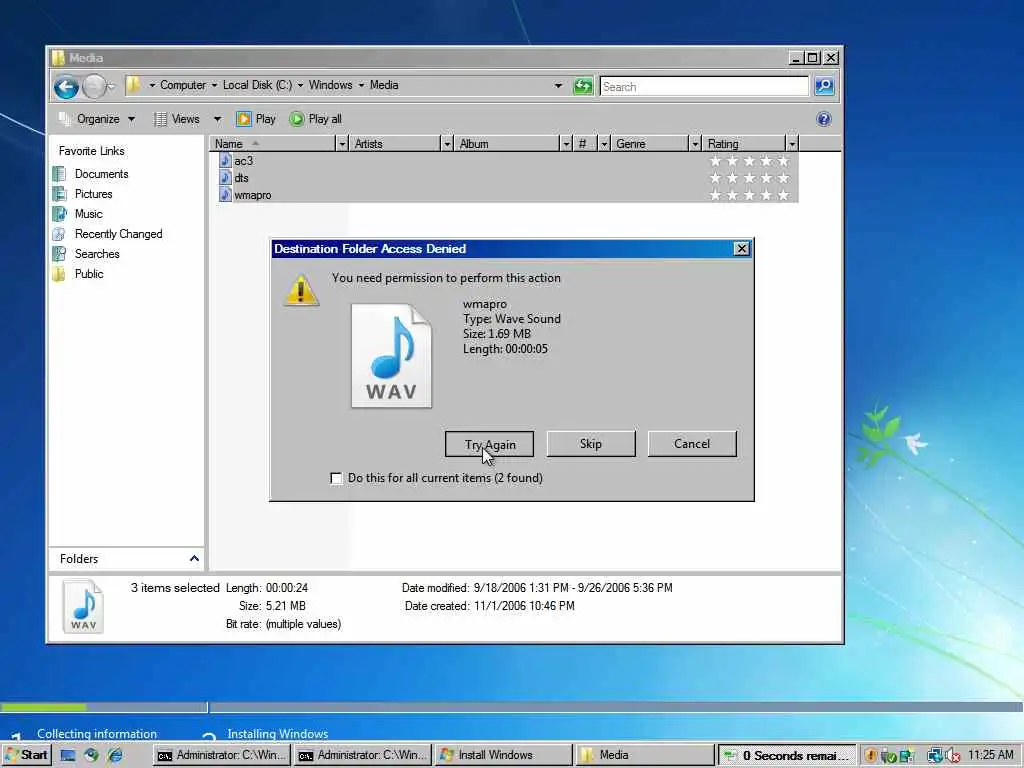Viewport: 1024px width, 768px height.
Task: Set the wmapro rating to one star
Action: click(715, 195)
